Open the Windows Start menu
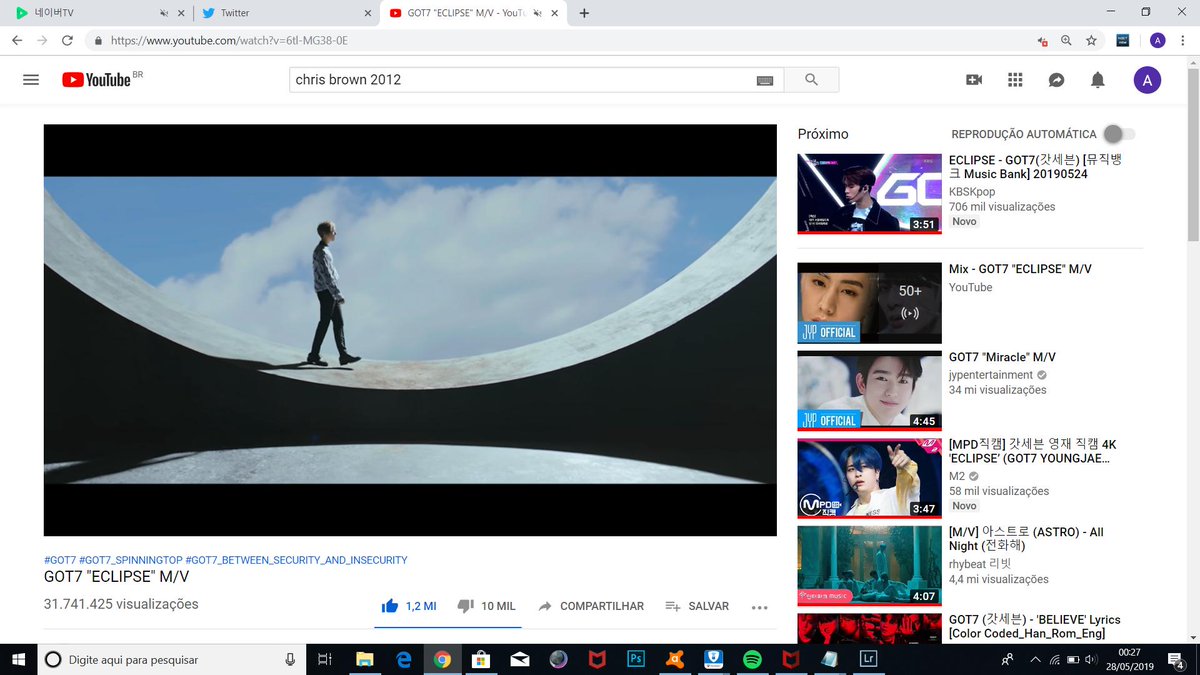The width and height of the screenshot is (1200, 675). pyautogui.click(x=19, y=660)
